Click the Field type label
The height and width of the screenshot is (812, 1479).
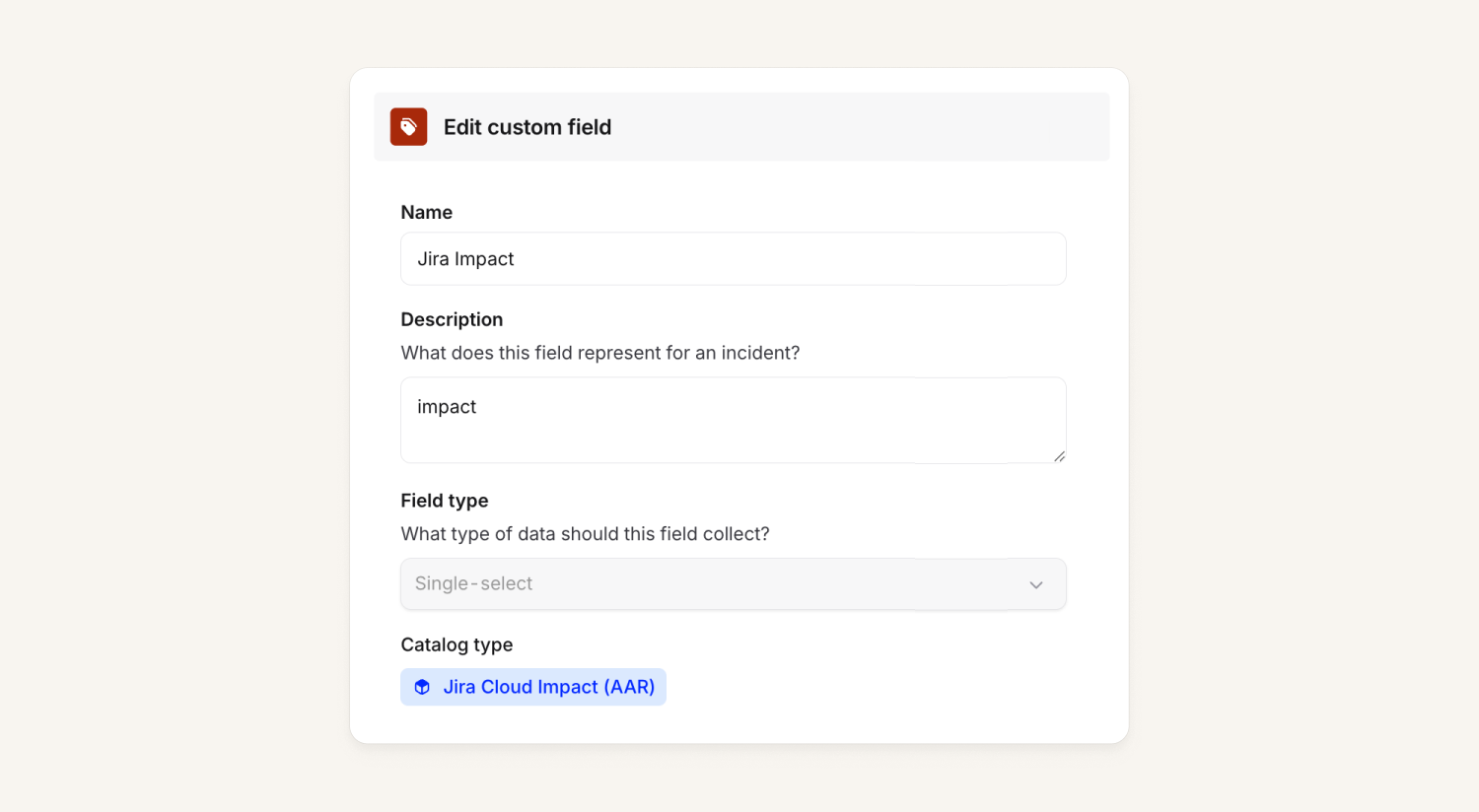pyautogui.click(x=444, y=501)
